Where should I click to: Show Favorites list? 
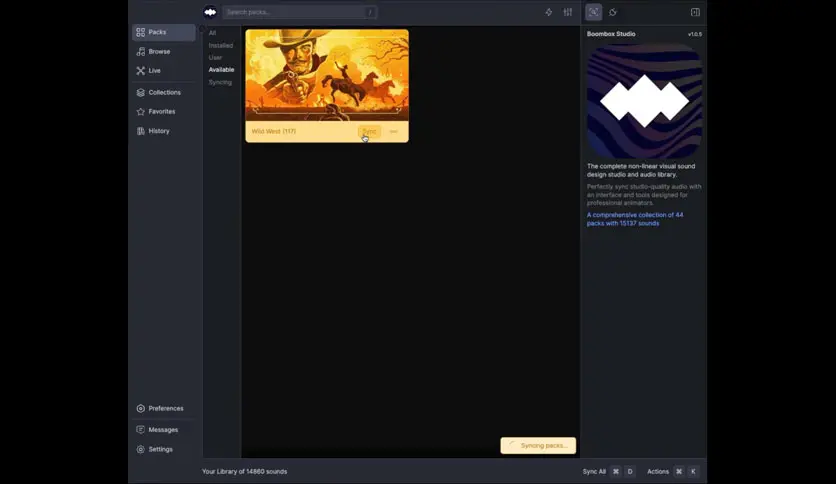coord(164,111)
